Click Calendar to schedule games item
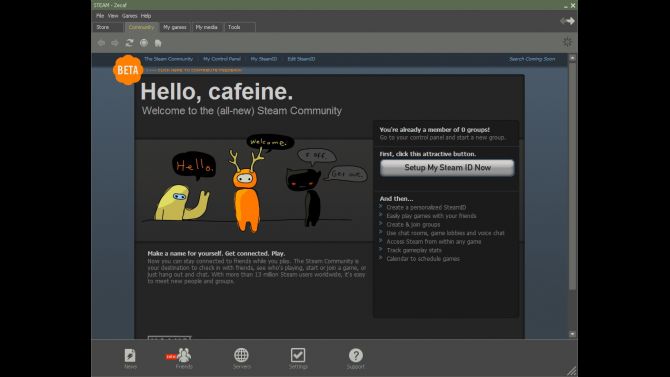670x377 pixels. pyautogui.click(x=423, y=259)
